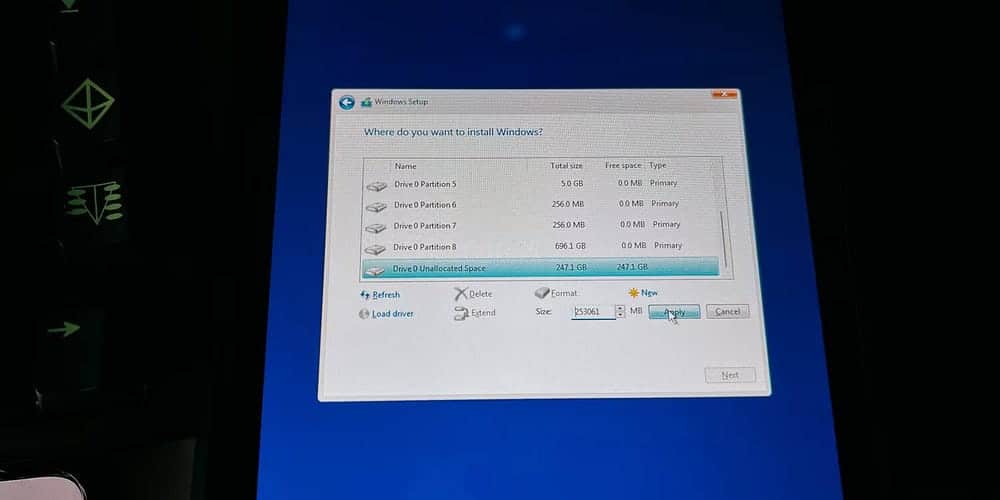Sort by the Free space column header
This screenshot has width=1000, height=500.
[623, 165]
